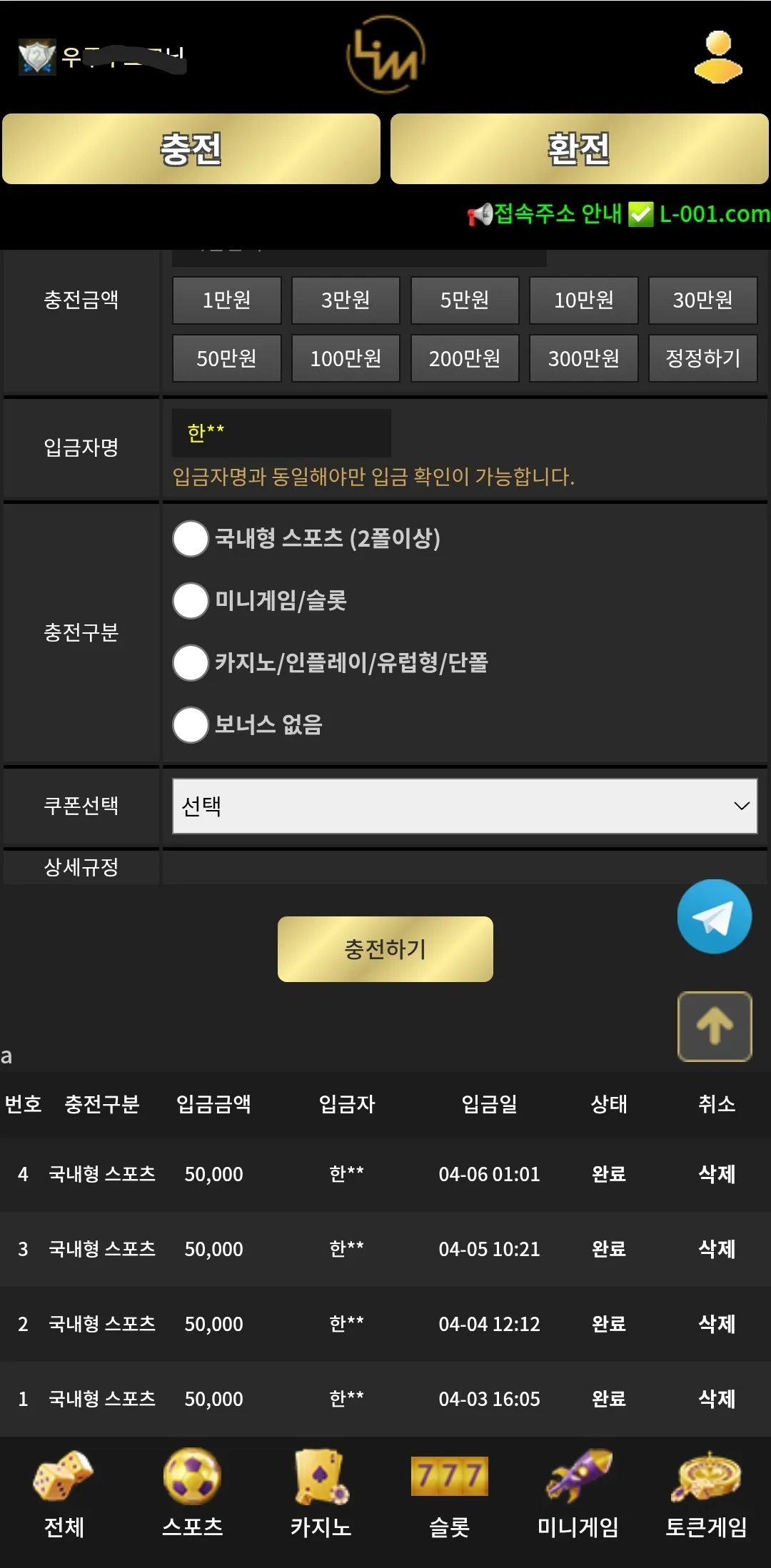Click the 정정하기 reset button
The height and width of the screenshot is (1568, 771).
coord(703,358)
